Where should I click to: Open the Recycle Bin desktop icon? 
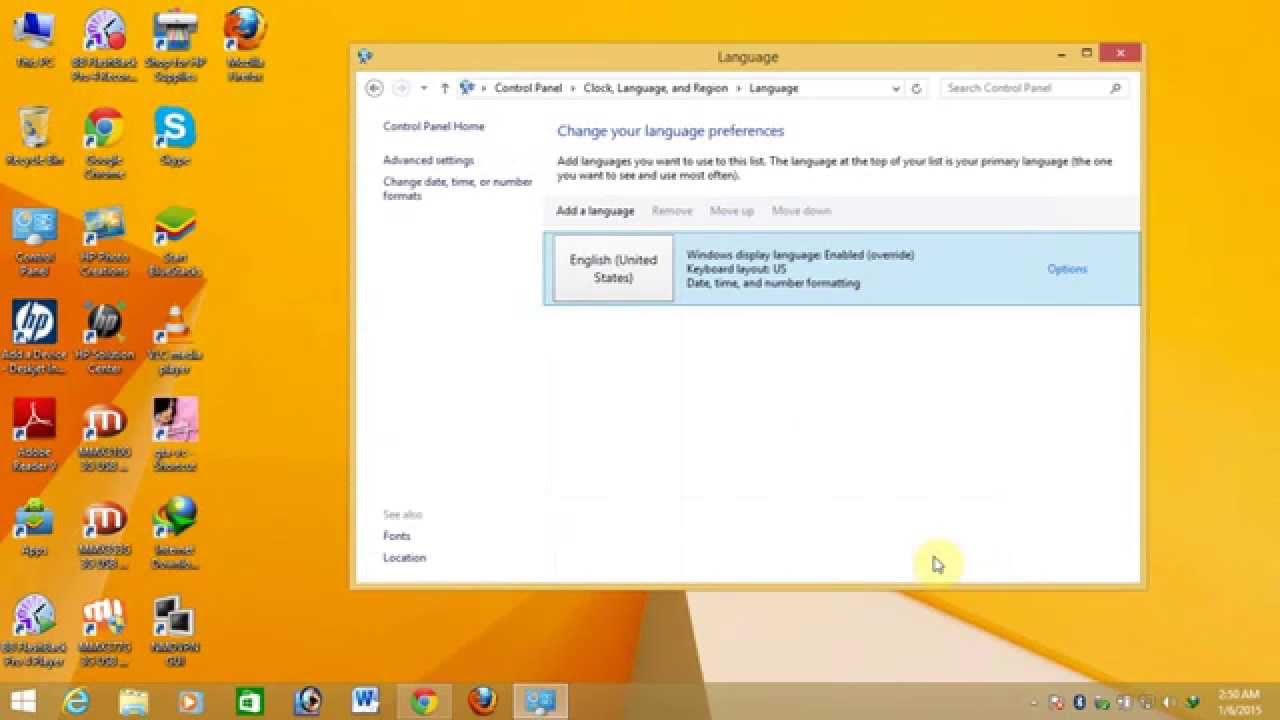point(35,136)
